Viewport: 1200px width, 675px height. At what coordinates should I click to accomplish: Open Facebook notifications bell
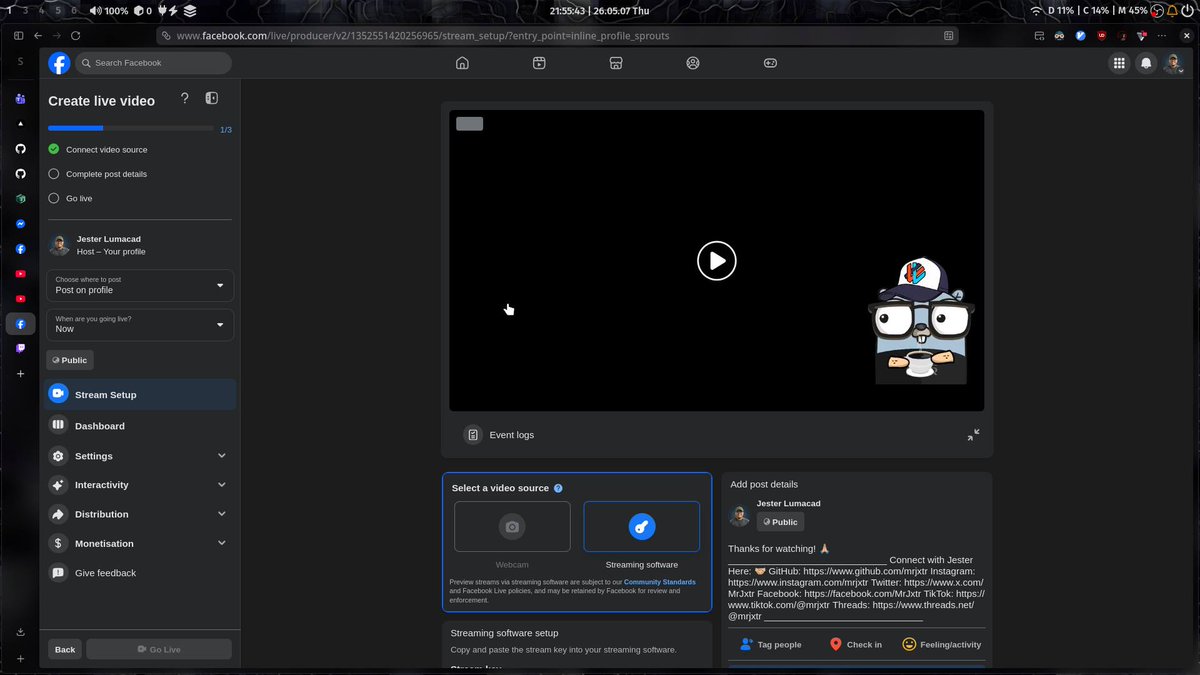[1146, 63]
